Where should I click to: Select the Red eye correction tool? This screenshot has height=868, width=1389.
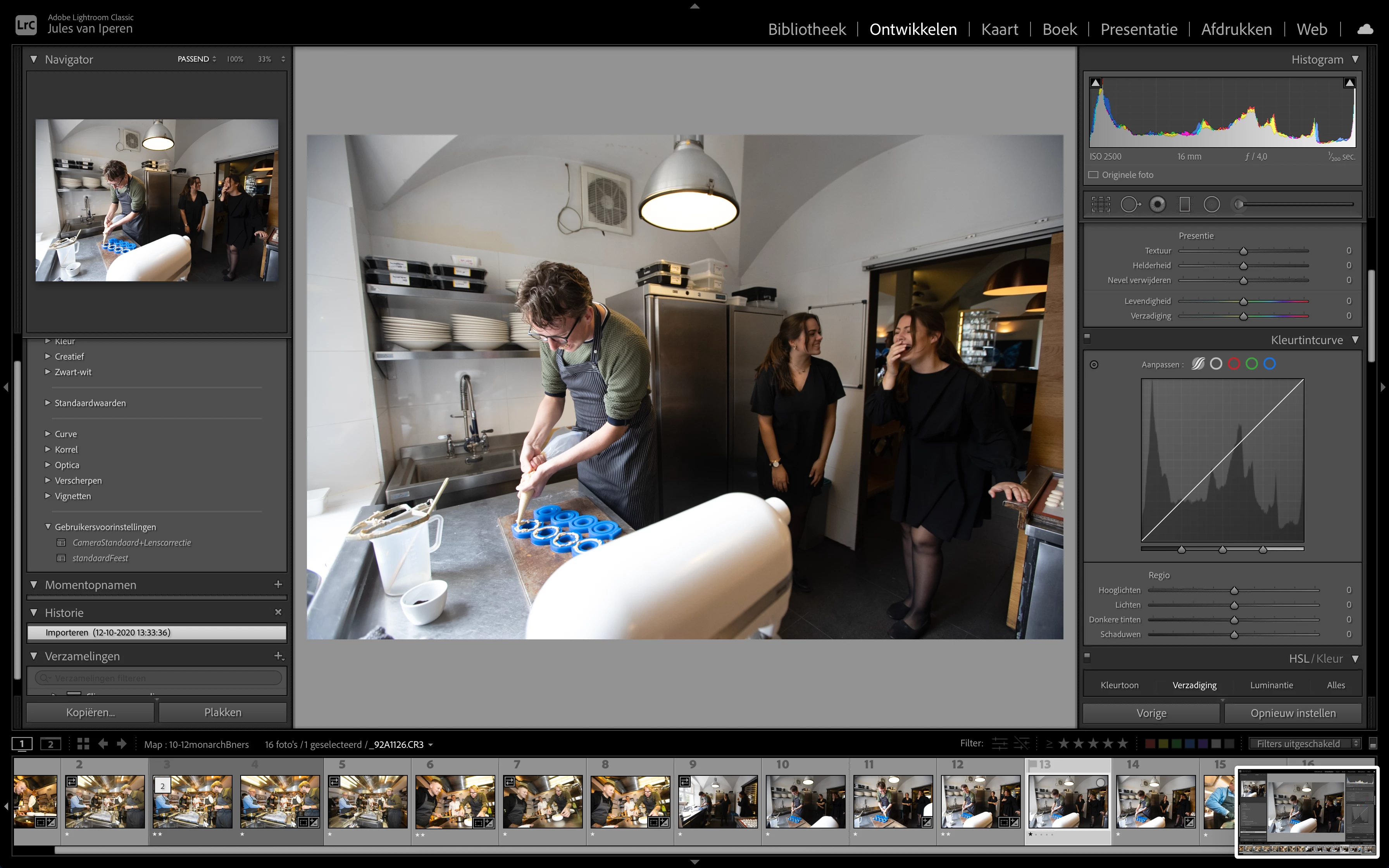pyautogui.click(x=1158, y=204)
